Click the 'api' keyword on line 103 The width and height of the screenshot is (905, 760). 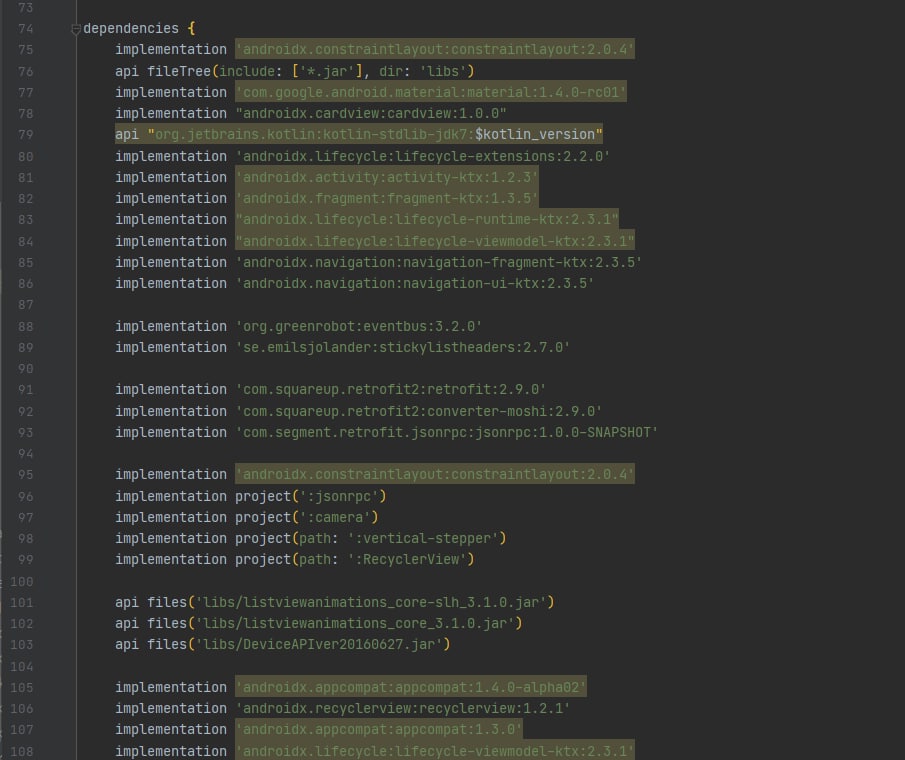127,644
